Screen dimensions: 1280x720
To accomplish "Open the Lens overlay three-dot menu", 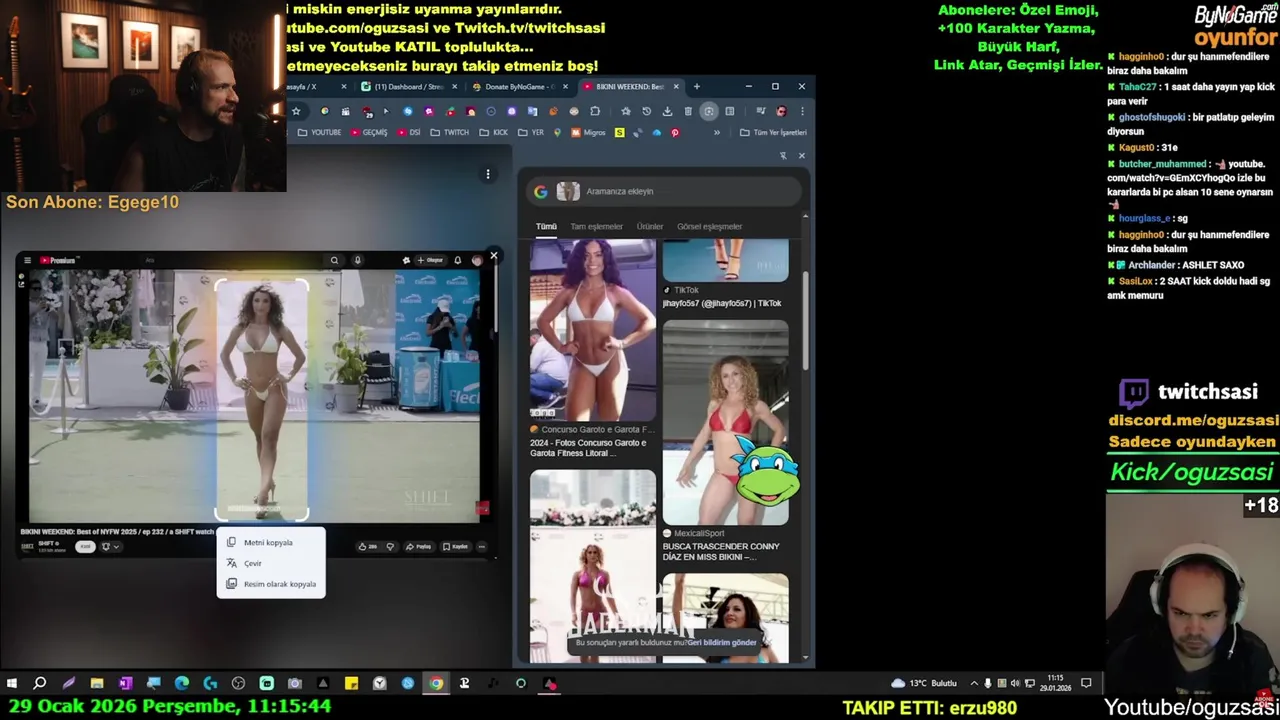I will pyautogui.click(x=488, y=174).
